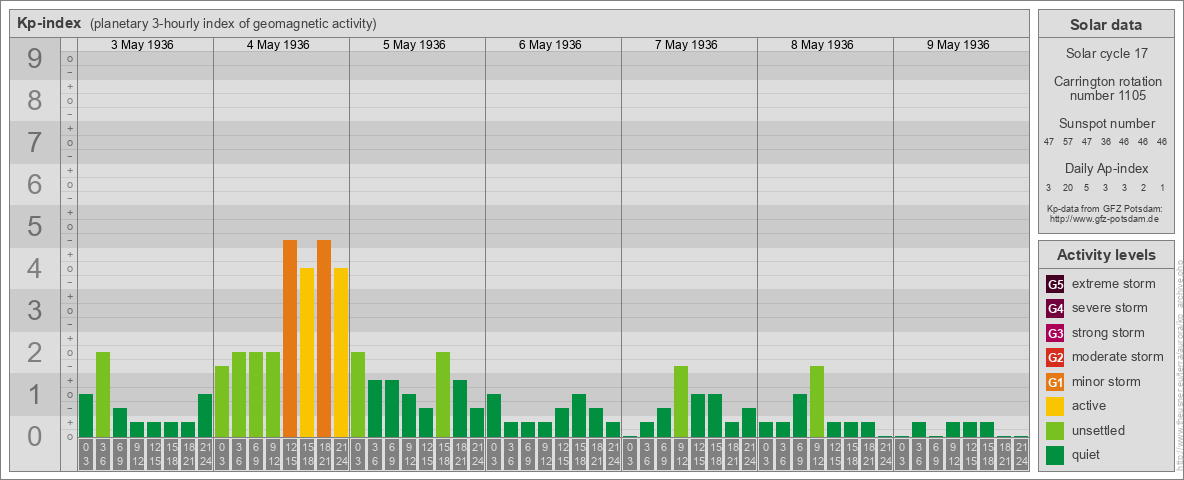Screen dimensions: 1184x480
Task: Click the 'extreme storm' legend label
Action: pos(1113,285)
